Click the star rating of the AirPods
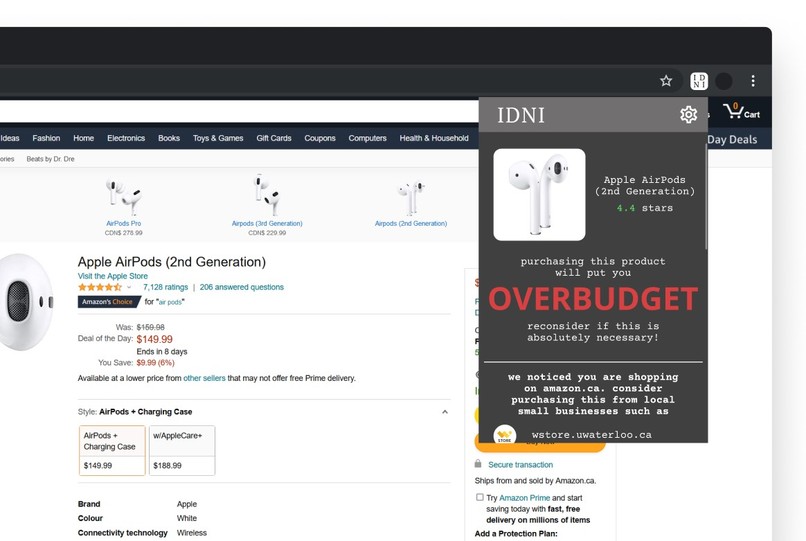The width and height of the screenshot is (806, 541). point(100,287)
